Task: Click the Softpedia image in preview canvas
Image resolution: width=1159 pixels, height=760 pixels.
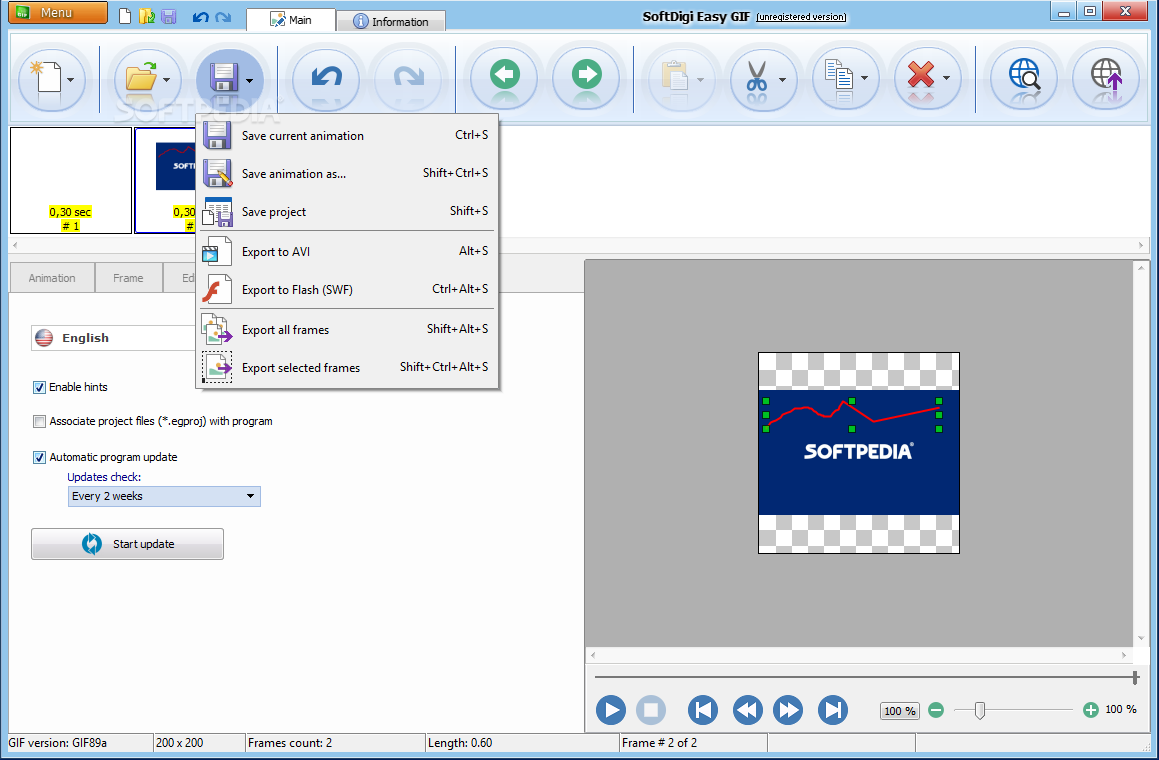Action: point(859,452)
